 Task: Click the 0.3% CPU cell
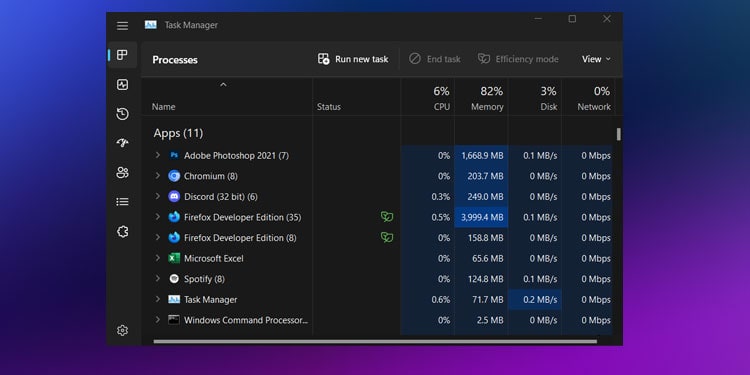[428, 197]
